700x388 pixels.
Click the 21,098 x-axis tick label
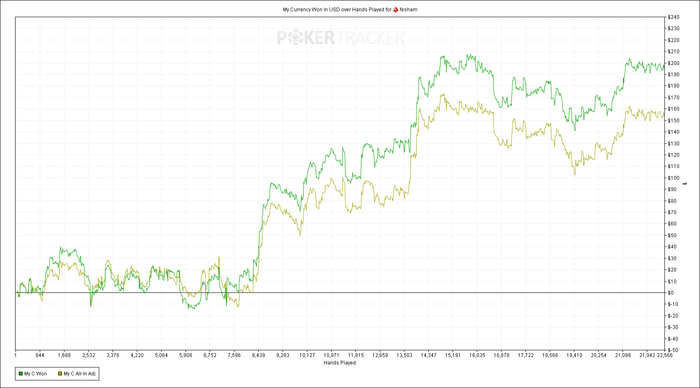click(623, 355)
